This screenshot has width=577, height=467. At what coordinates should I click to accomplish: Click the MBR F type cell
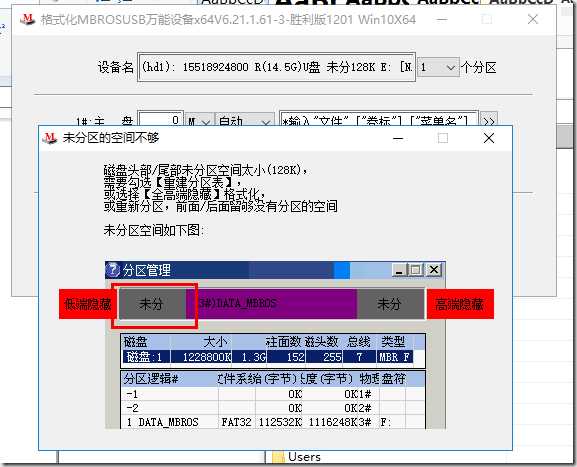pos(395,357)
